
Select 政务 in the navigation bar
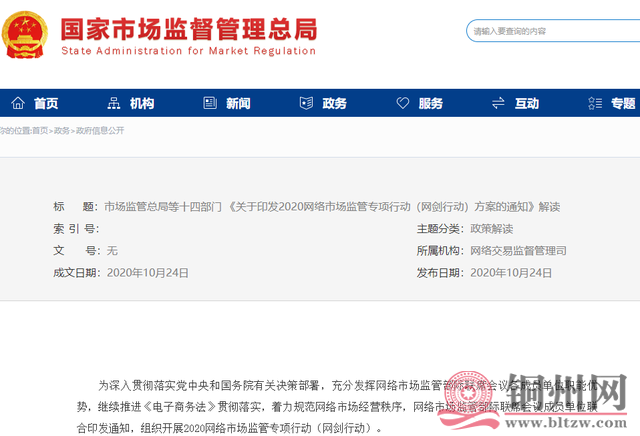click(x=334, y=103)
